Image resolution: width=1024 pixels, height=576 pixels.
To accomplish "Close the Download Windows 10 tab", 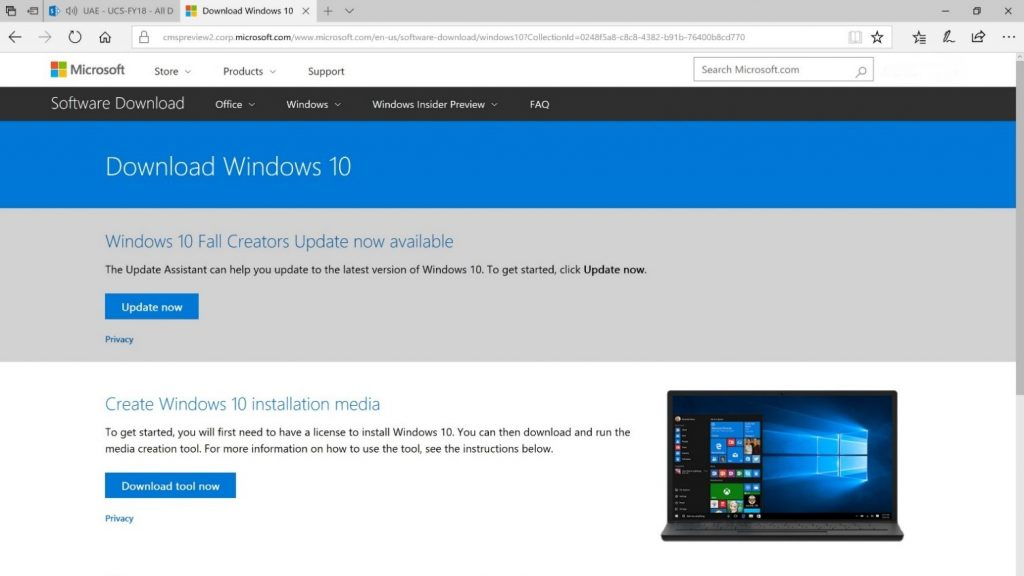I will pos(306,11).
